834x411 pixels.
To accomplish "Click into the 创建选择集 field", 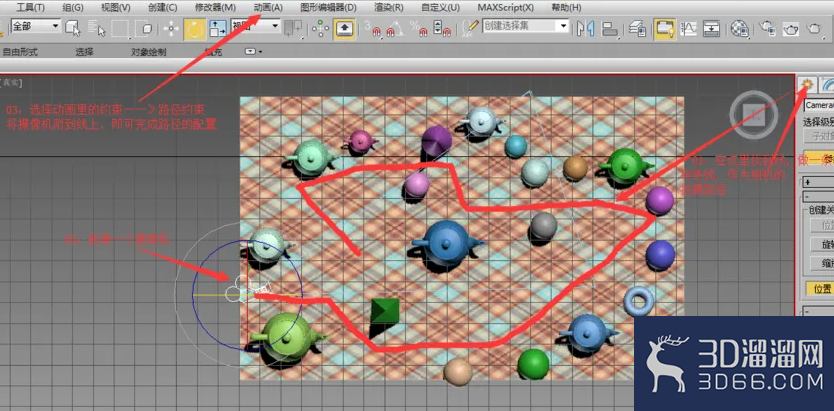I will [520, 26].
